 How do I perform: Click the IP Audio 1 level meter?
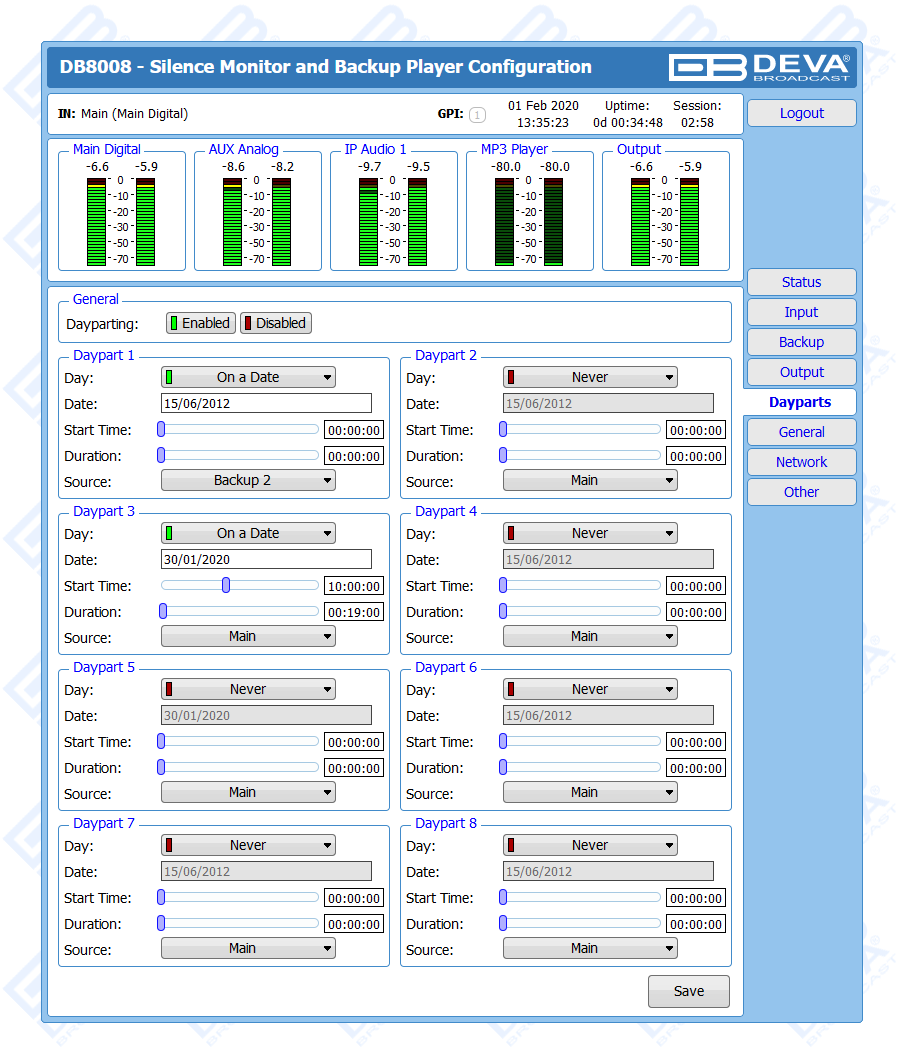(x=393, y=221)
